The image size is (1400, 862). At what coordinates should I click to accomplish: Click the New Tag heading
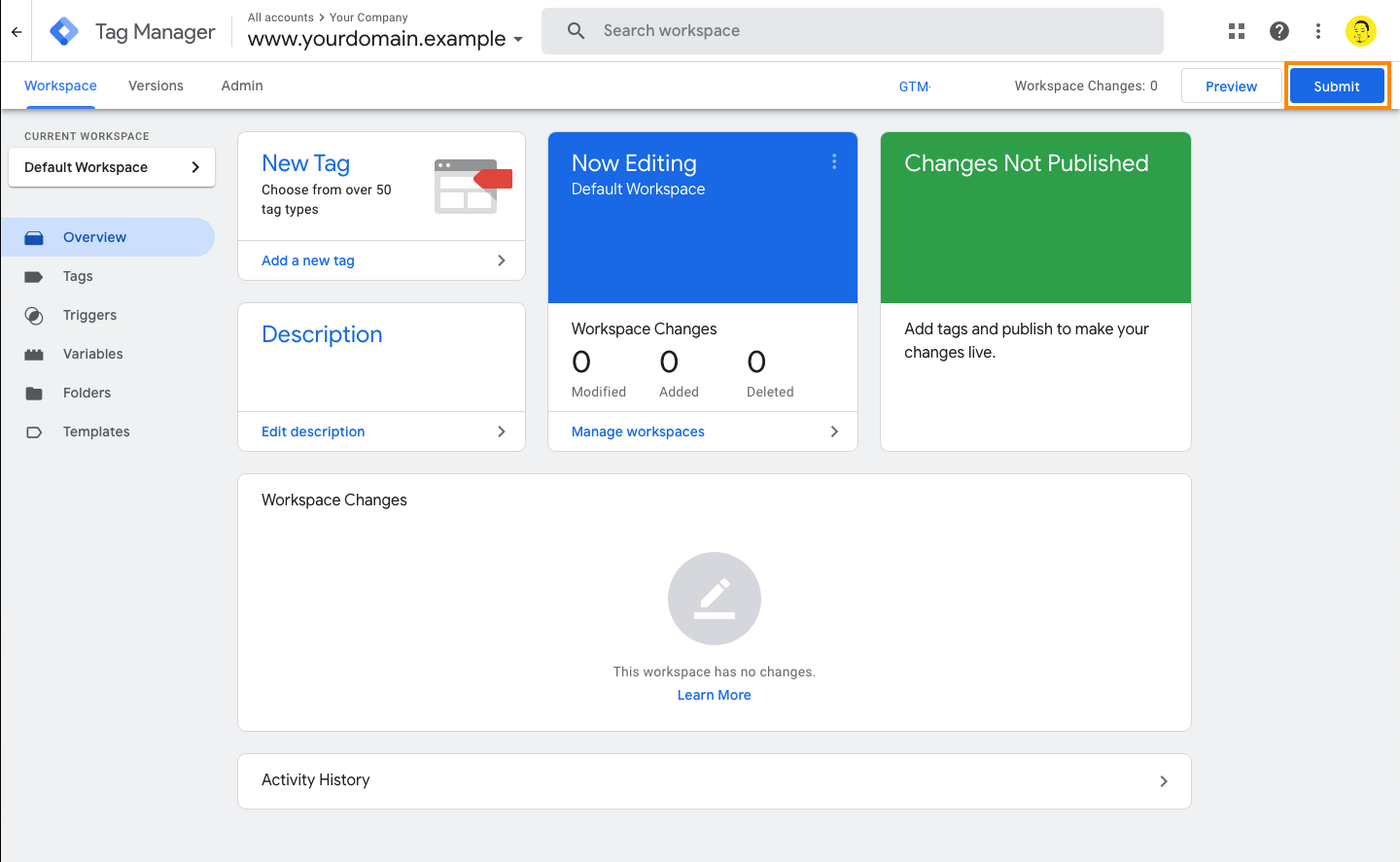pyautogui.click(x=305, y=163)
